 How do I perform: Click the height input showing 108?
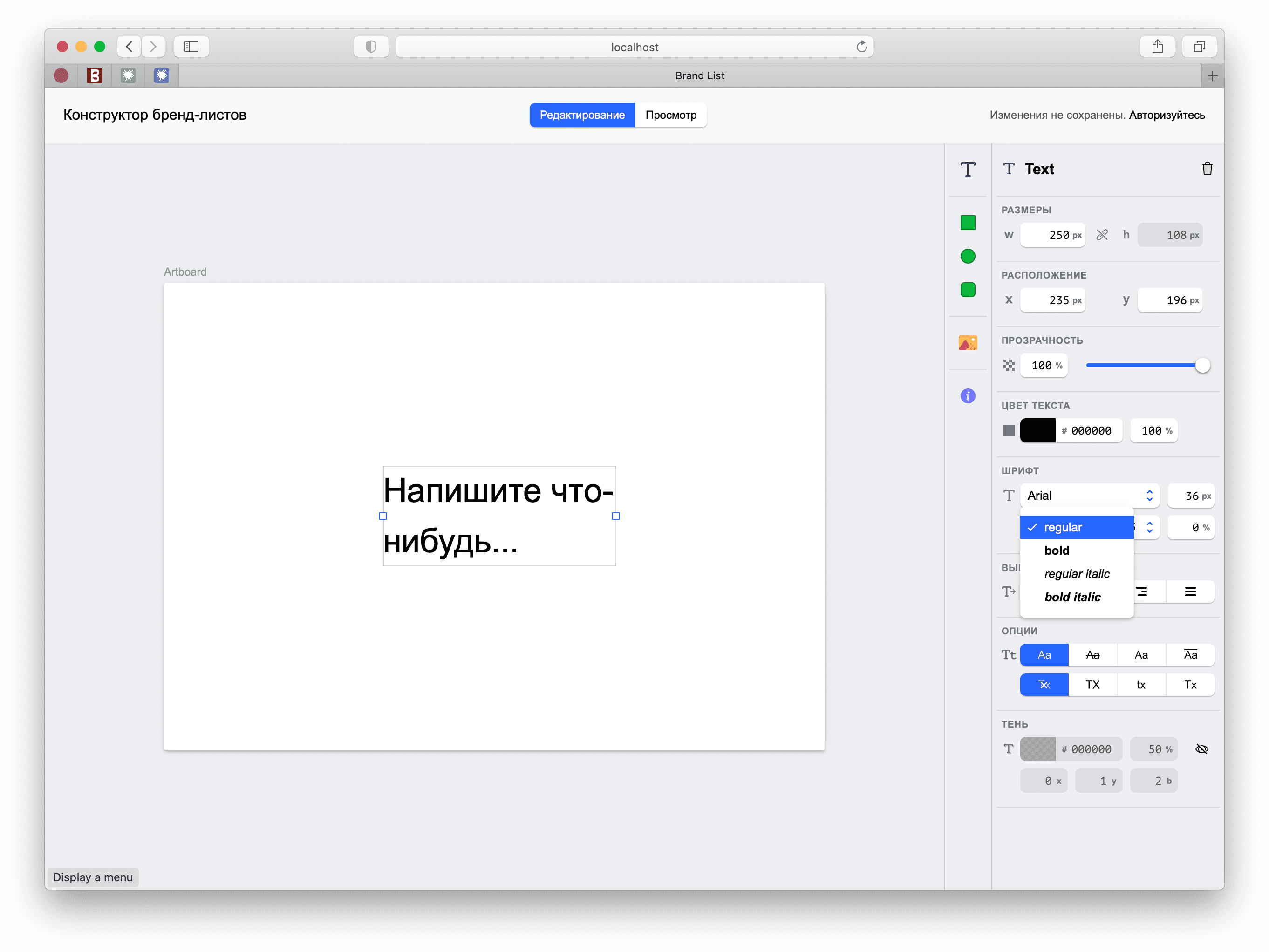[1169, 235]
